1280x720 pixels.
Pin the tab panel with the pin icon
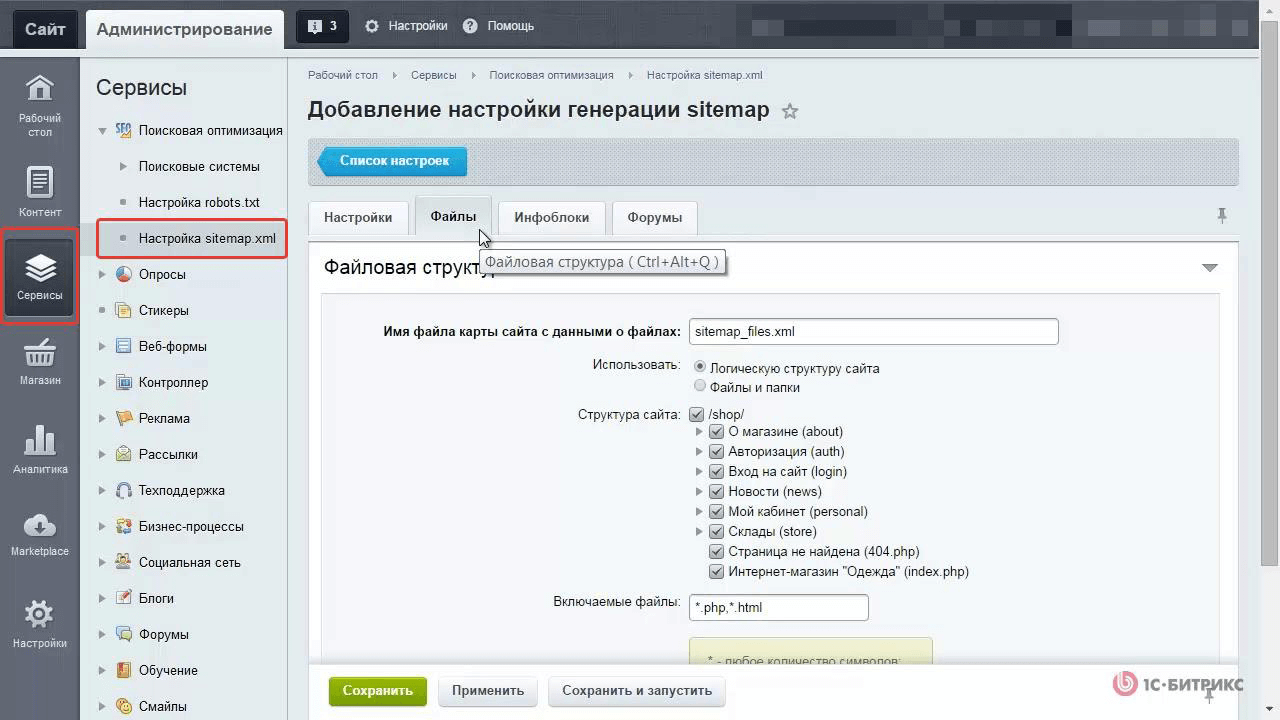tap(1222, 214)
